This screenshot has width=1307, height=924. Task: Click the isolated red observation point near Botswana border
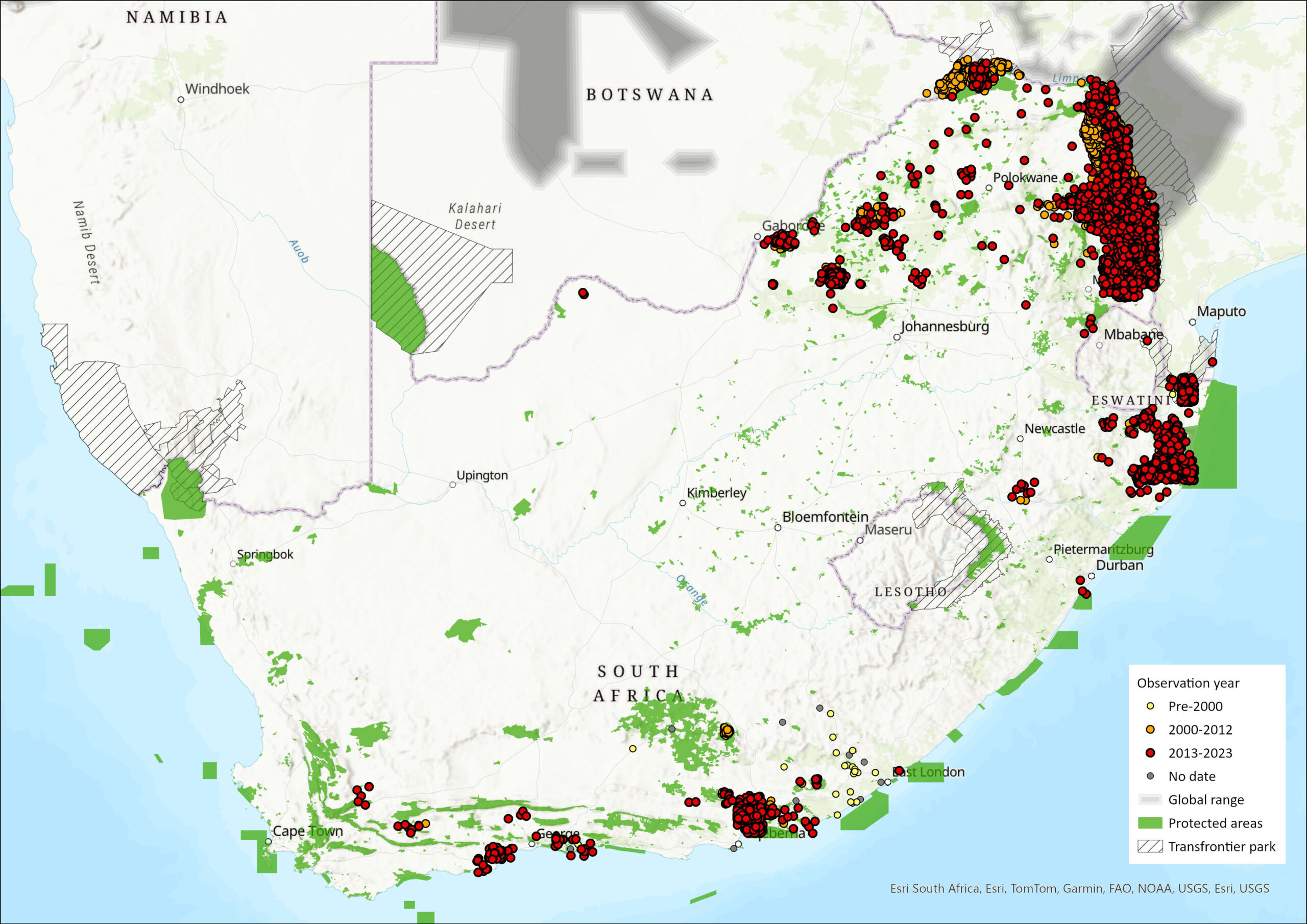pos(583,293)
